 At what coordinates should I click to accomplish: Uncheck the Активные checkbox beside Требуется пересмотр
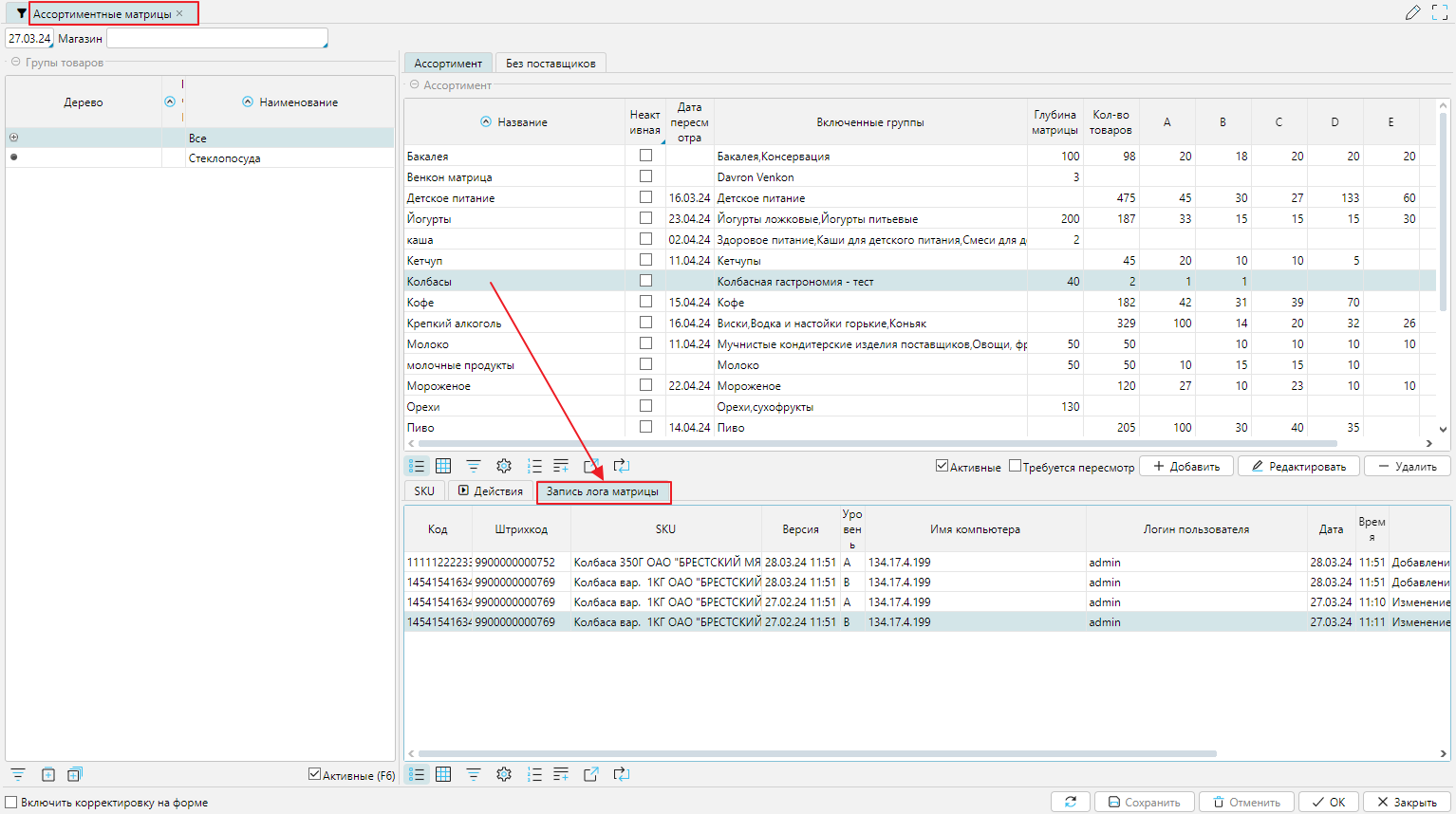click(942, 466)
